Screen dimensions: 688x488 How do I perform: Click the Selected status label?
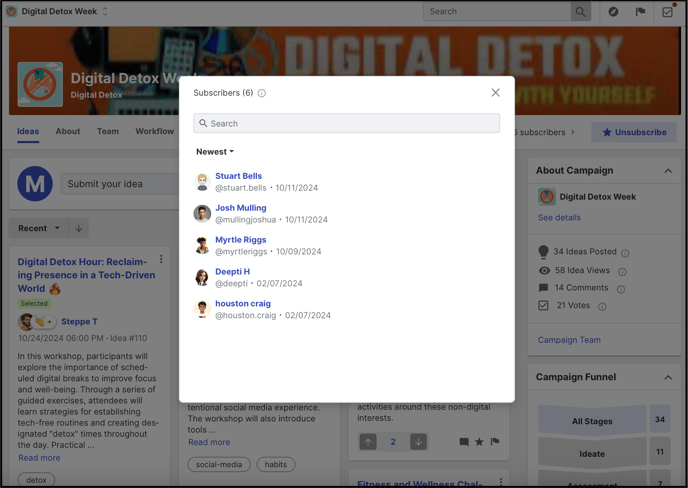(34, 303)
